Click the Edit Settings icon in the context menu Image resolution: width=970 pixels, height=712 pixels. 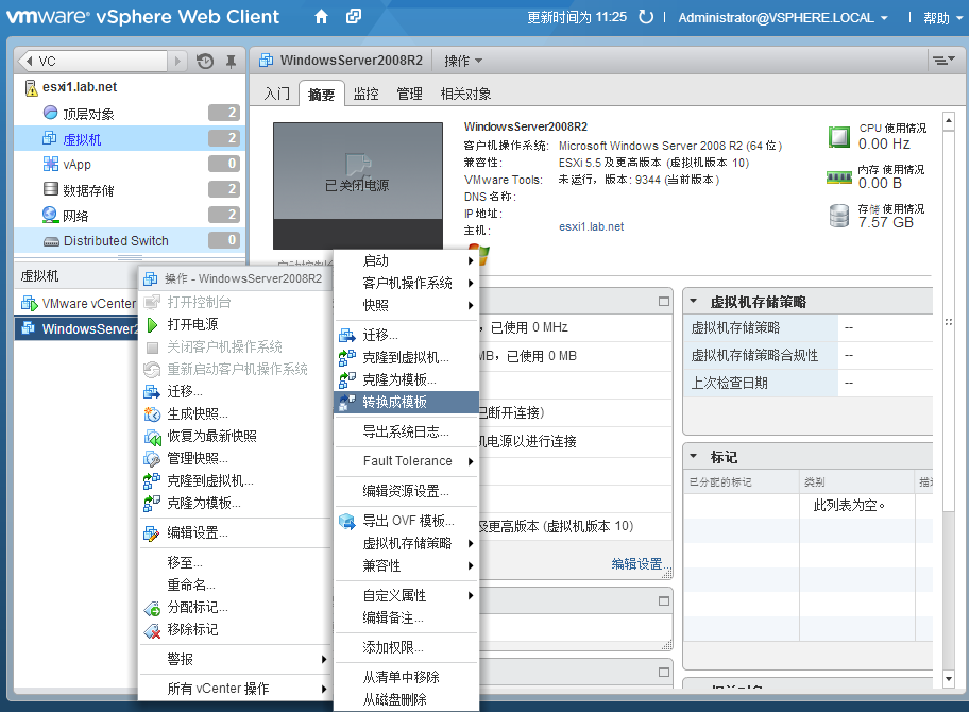[x=151, y=533]
